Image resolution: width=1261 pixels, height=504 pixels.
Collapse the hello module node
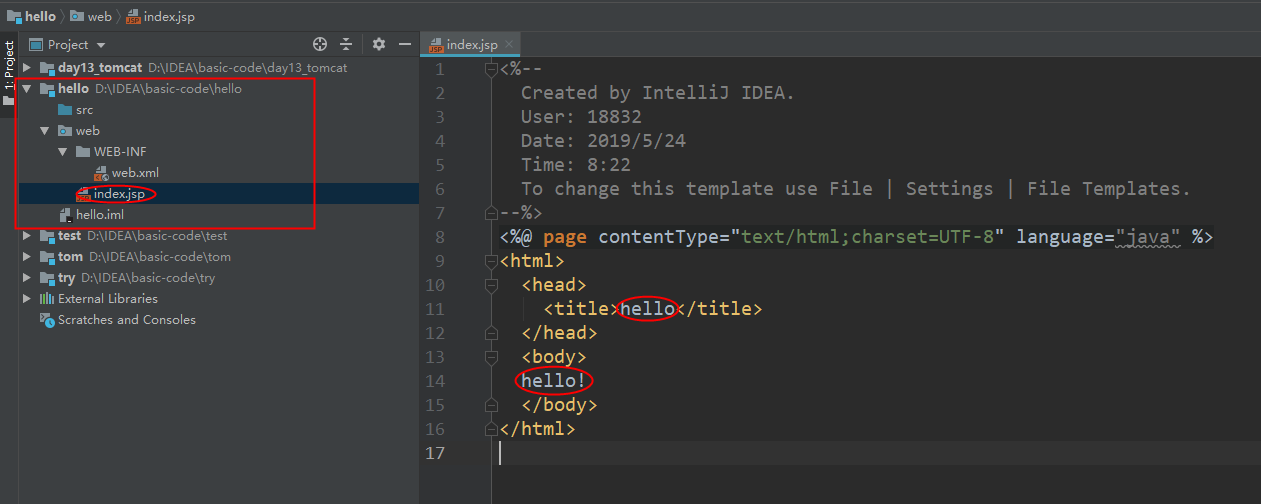27,89
